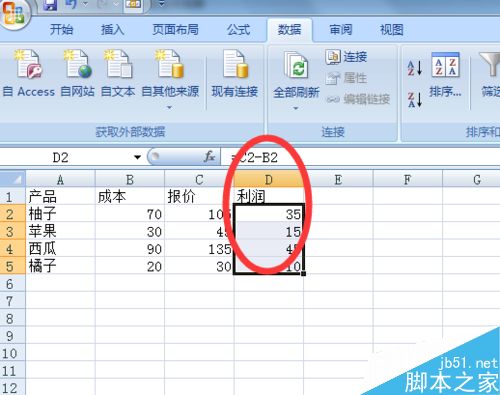The image size is (500, 395).
Task: Refresh all connections 全部刷新 icon
Action: pyautogui.click(x=296, y=65)
